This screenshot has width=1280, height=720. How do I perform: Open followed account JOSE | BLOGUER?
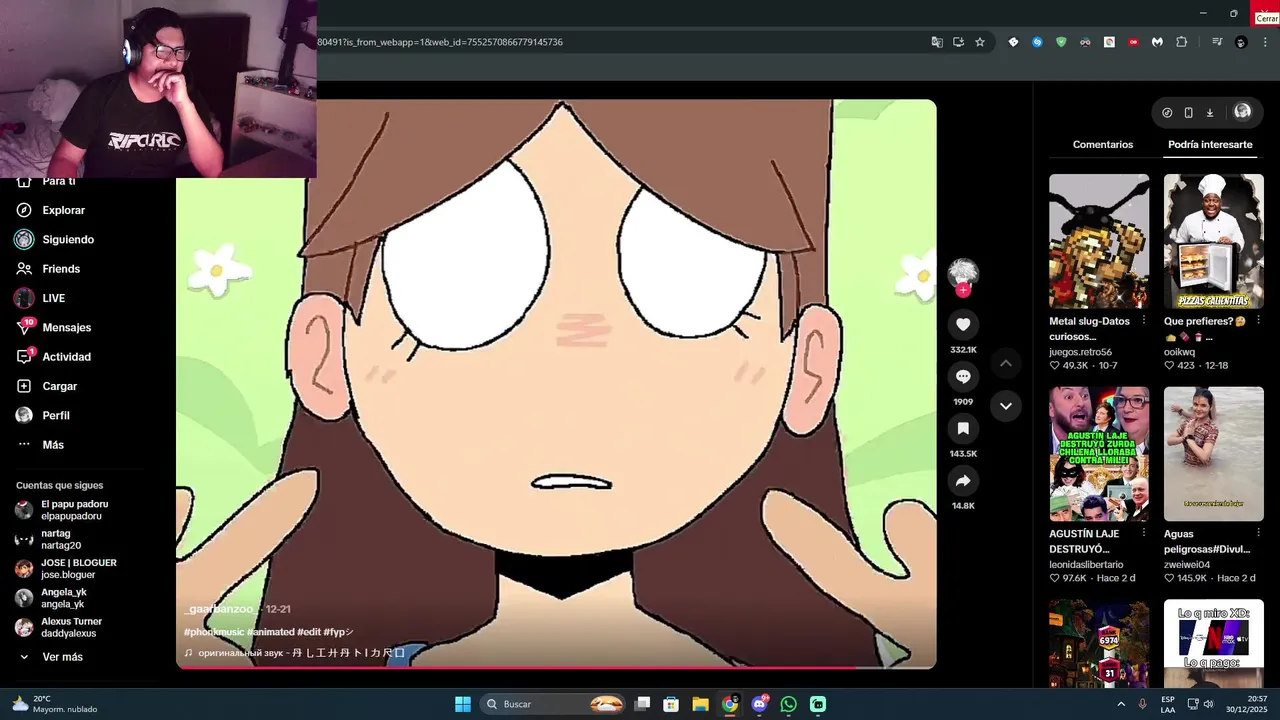(x=78, y=568)
